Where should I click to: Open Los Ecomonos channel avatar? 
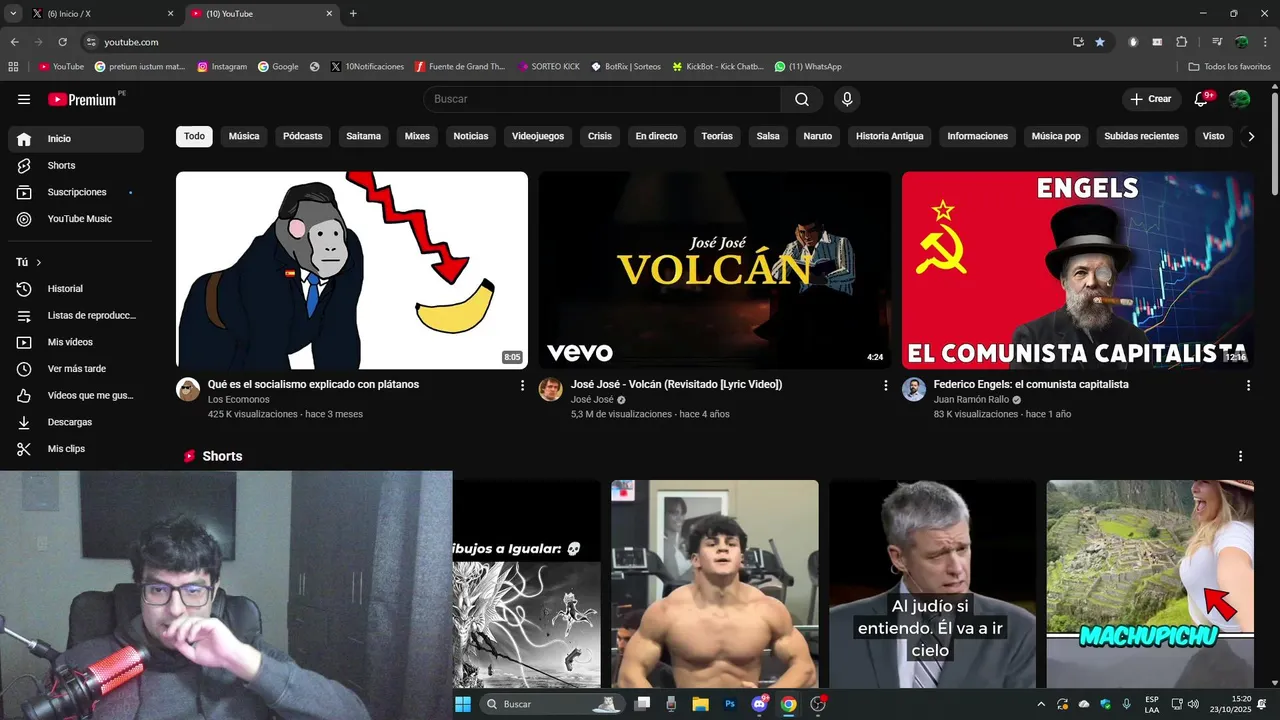tap(188, 389)
